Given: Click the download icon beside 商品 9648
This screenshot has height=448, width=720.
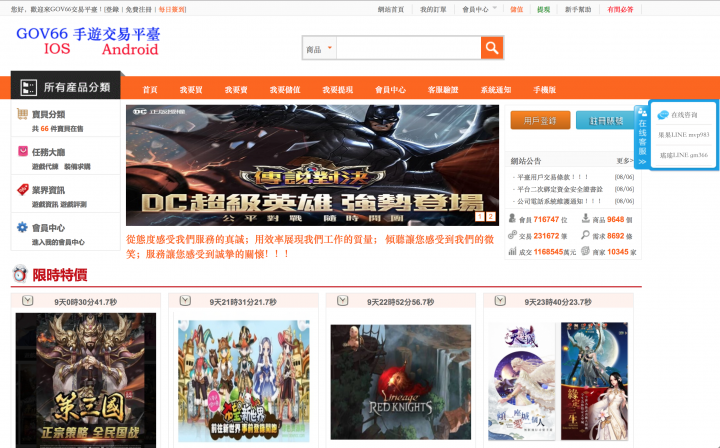Looking at the screenshot, I should [x=585, y=218].
